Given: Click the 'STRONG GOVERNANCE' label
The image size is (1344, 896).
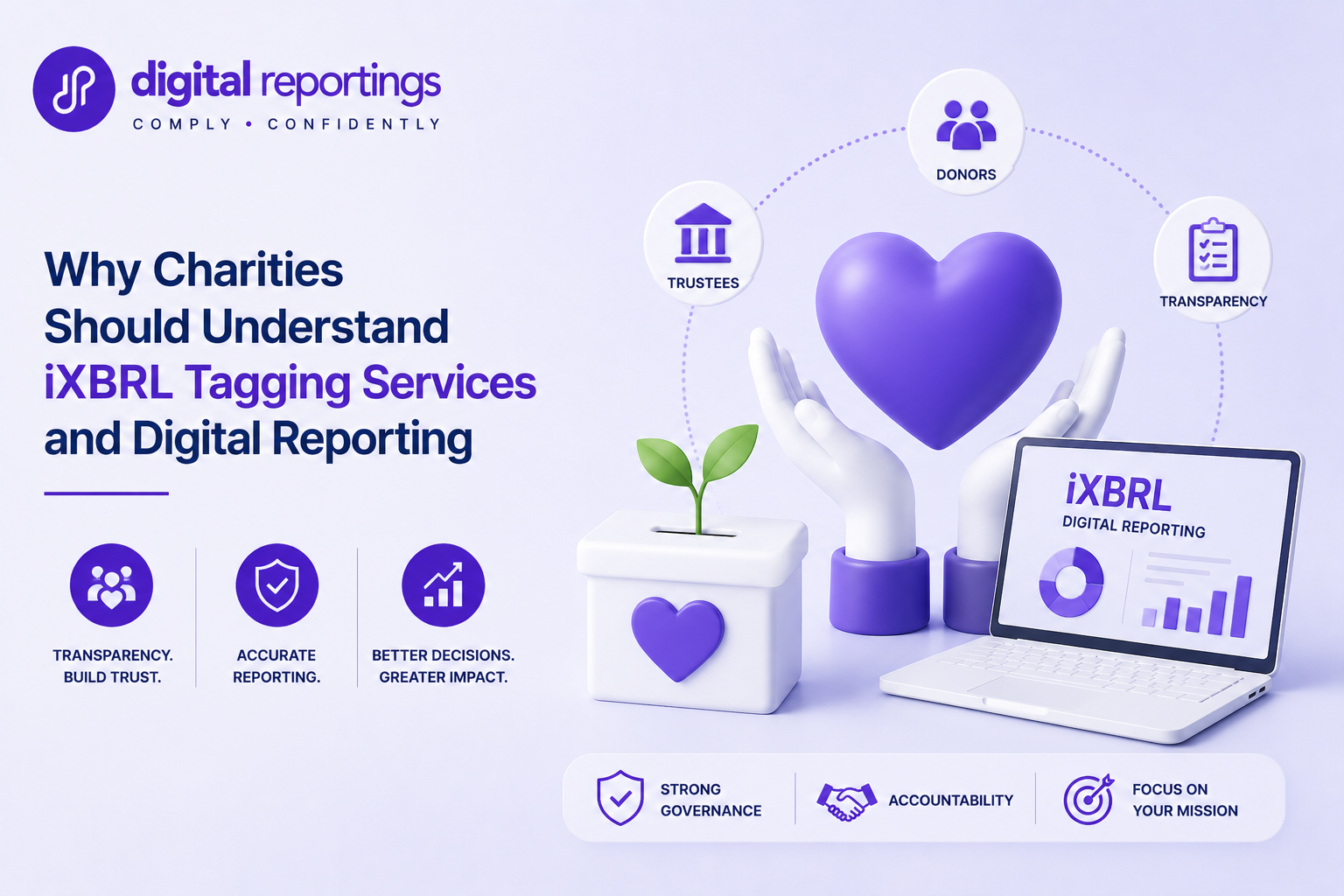Looking at the screenshot, I should point(710,800).
